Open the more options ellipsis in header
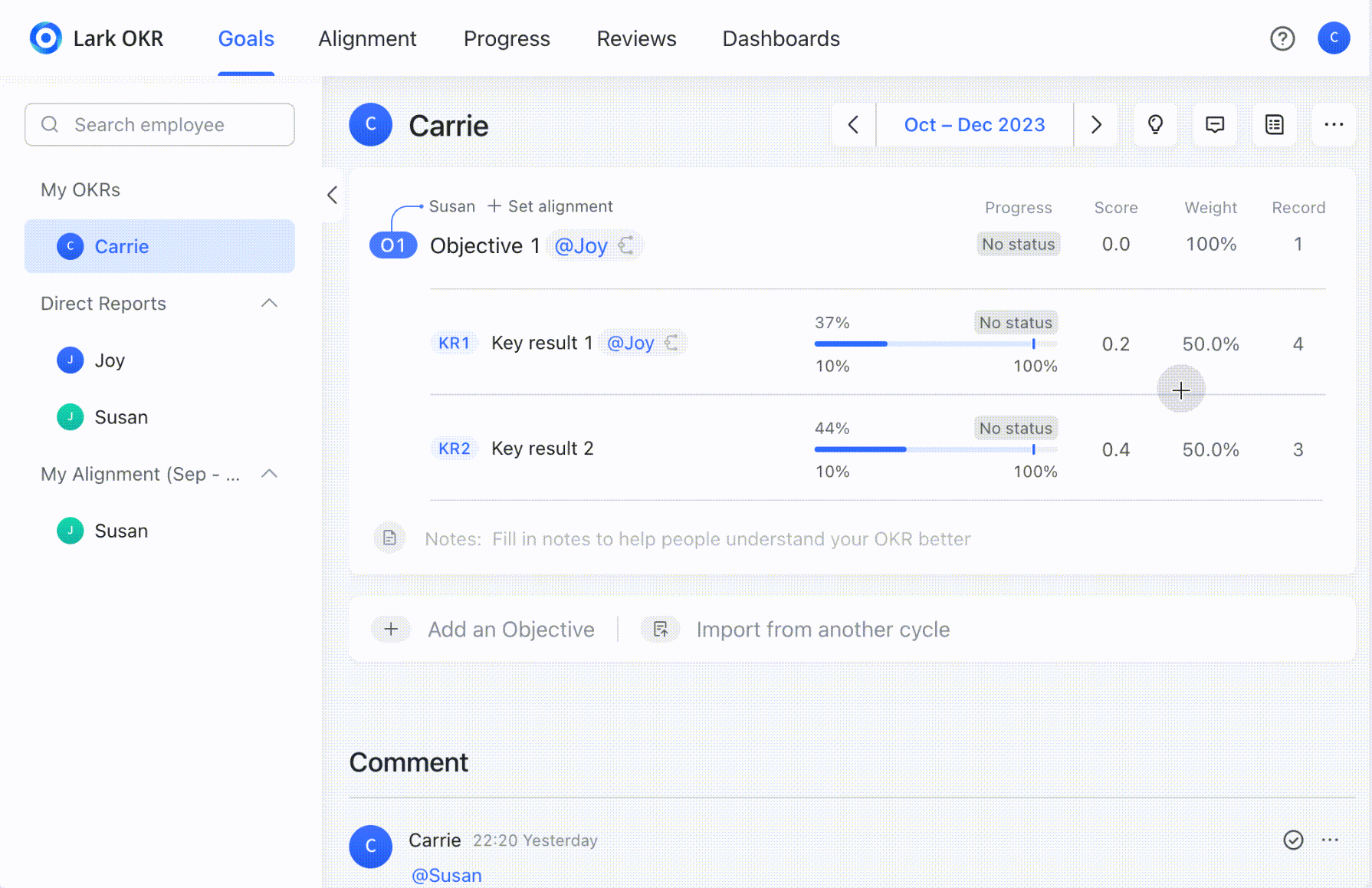Screen dimensions: 1372x888 click(1334, 124)
